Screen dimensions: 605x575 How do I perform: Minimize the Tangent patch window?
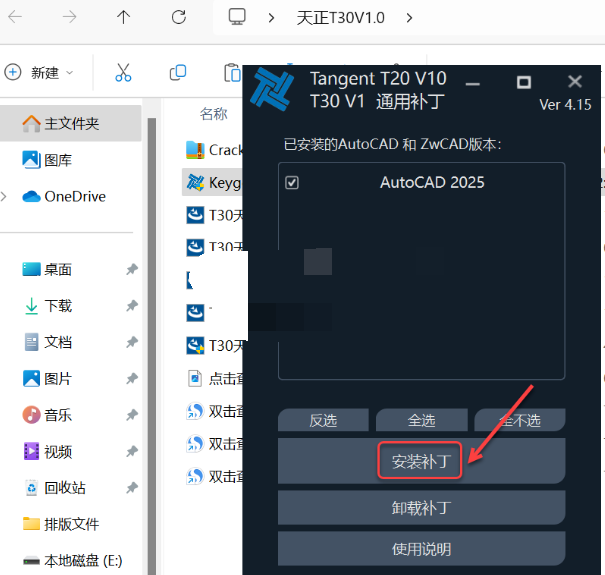coord(473,83)
